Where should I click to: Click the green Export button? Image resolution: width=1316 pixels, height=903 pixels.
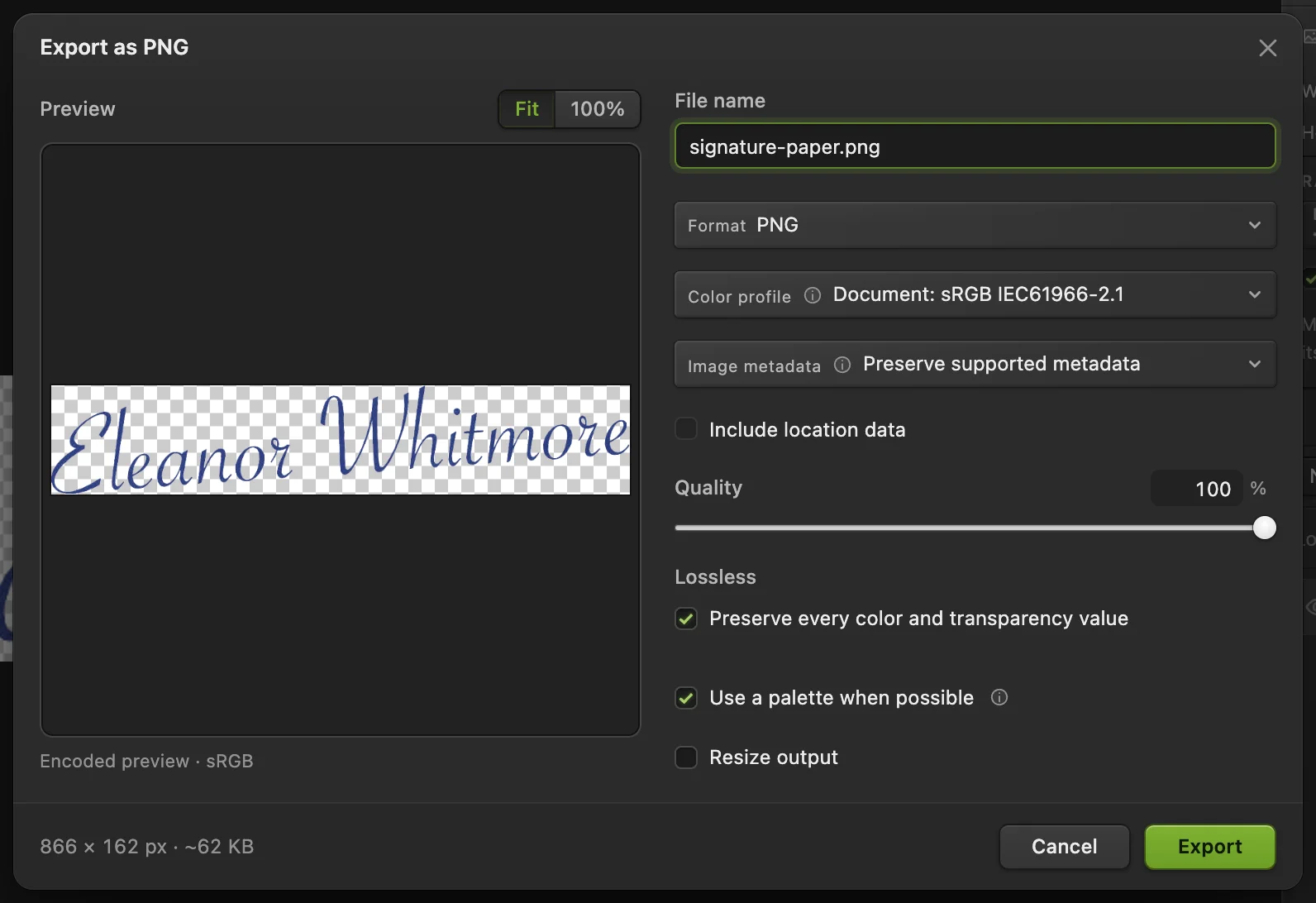[1210, 847]
